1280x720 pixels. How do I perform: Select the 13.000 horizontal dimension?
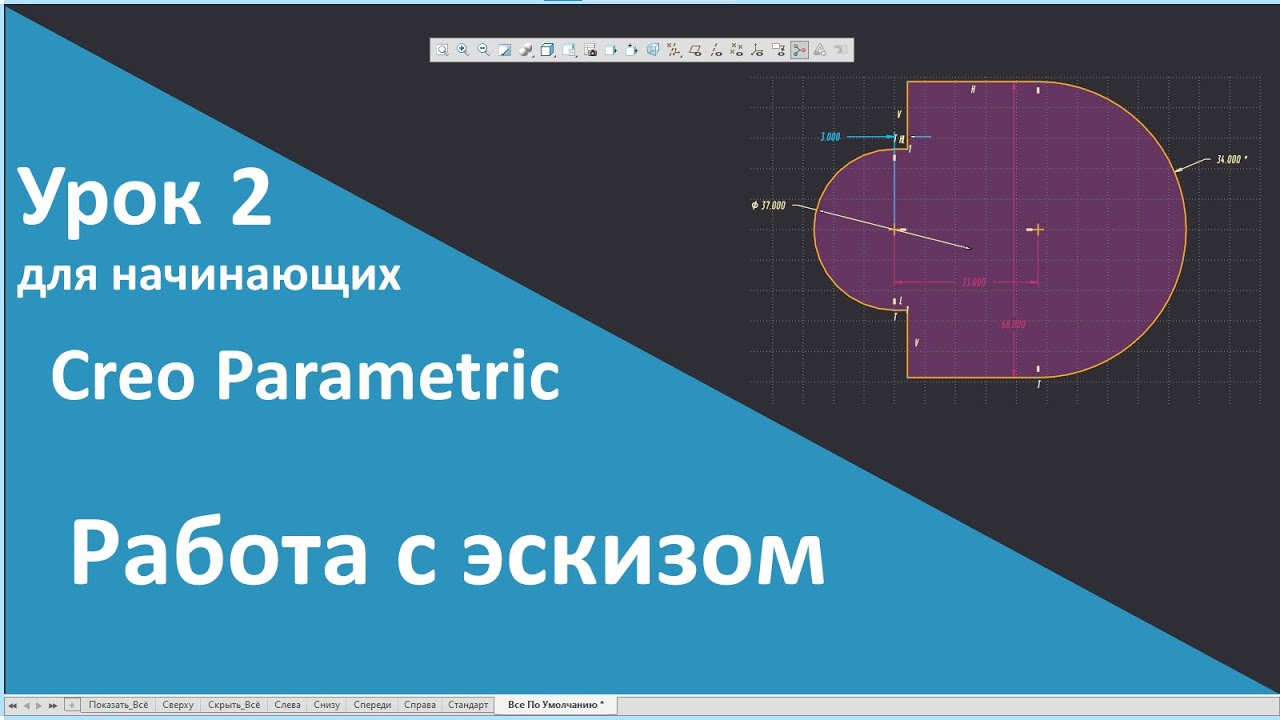(x=973, y=283)
